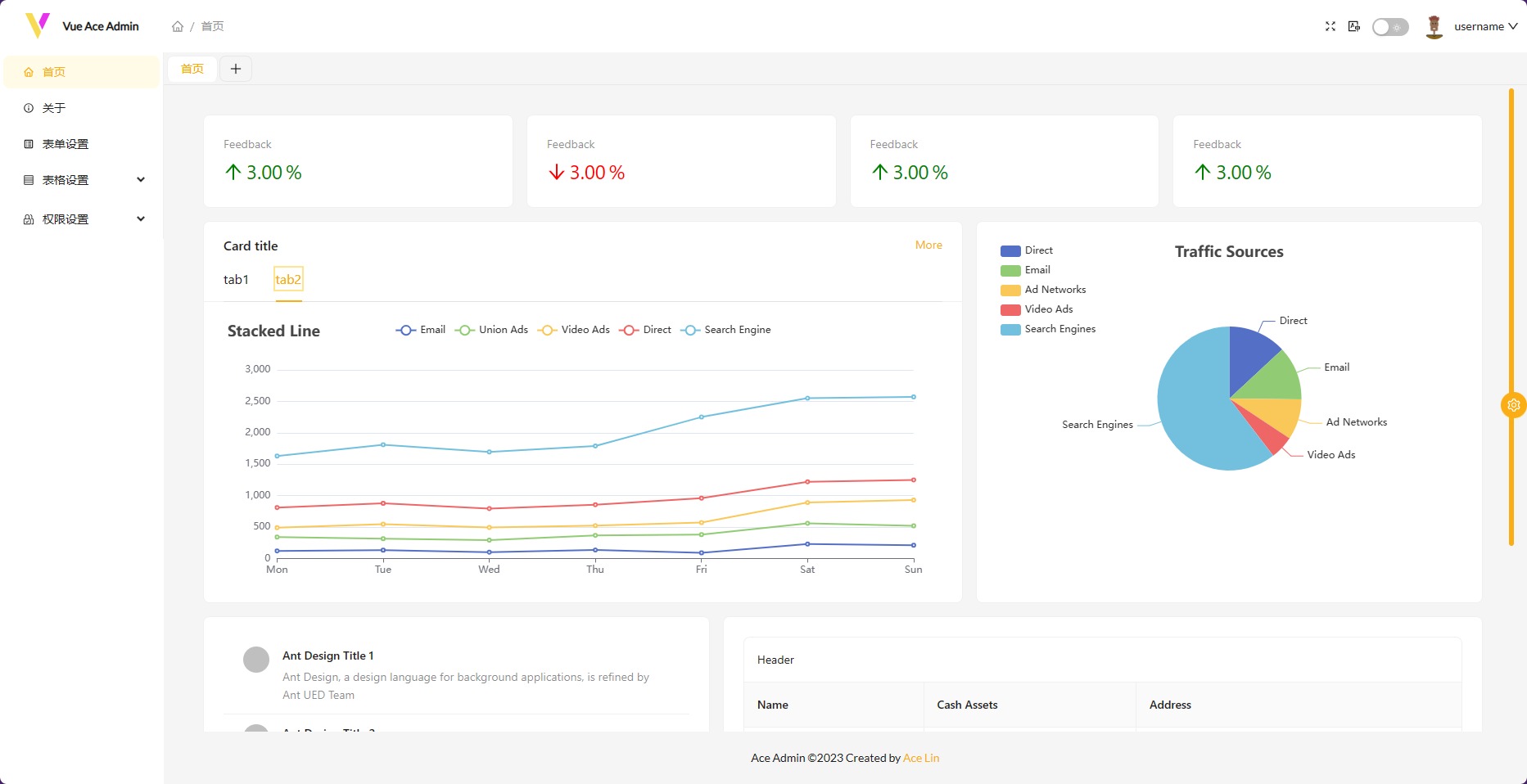
Task: Click the Email pie slice
Action: 1277,378
